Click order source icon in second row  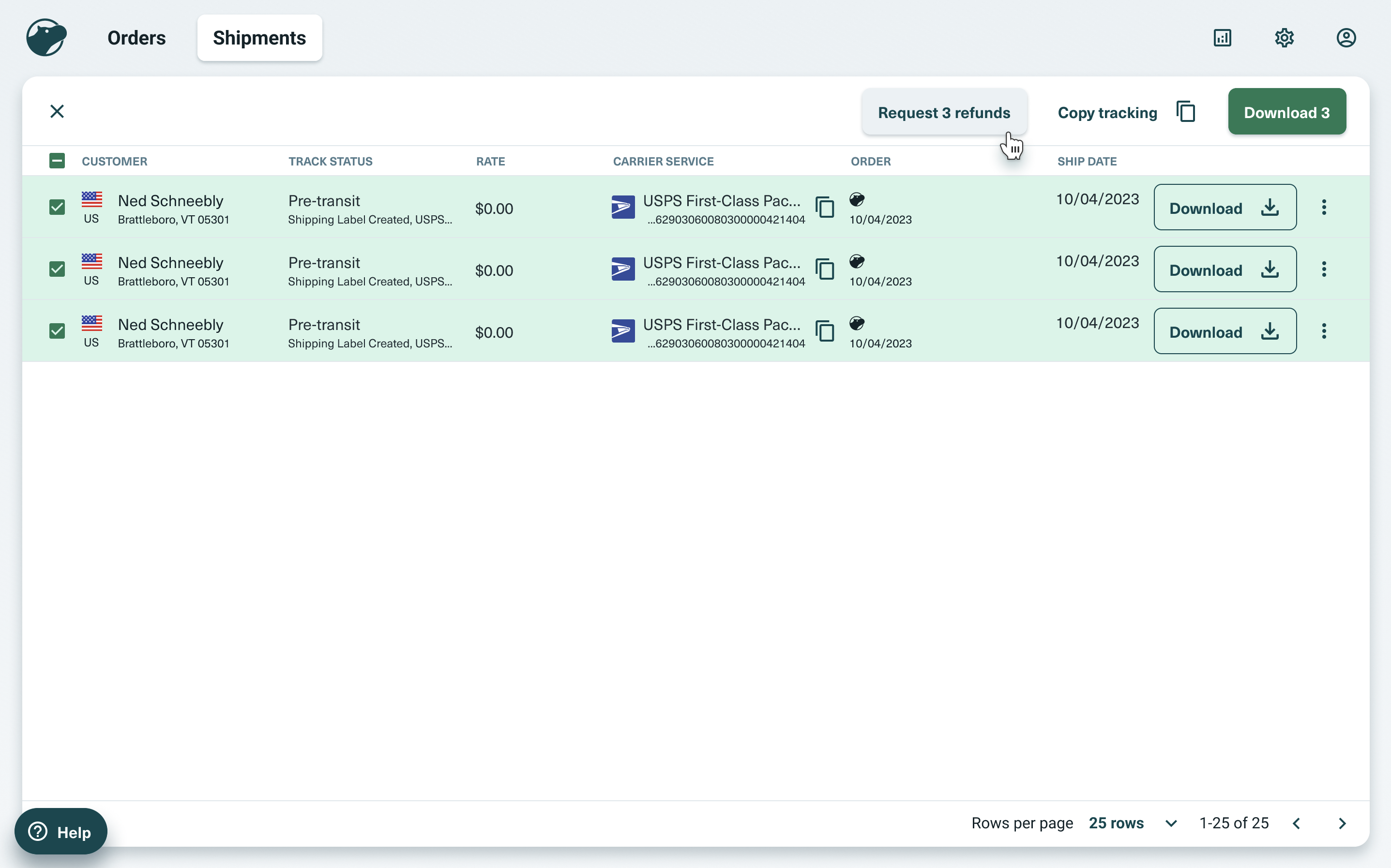857,261
